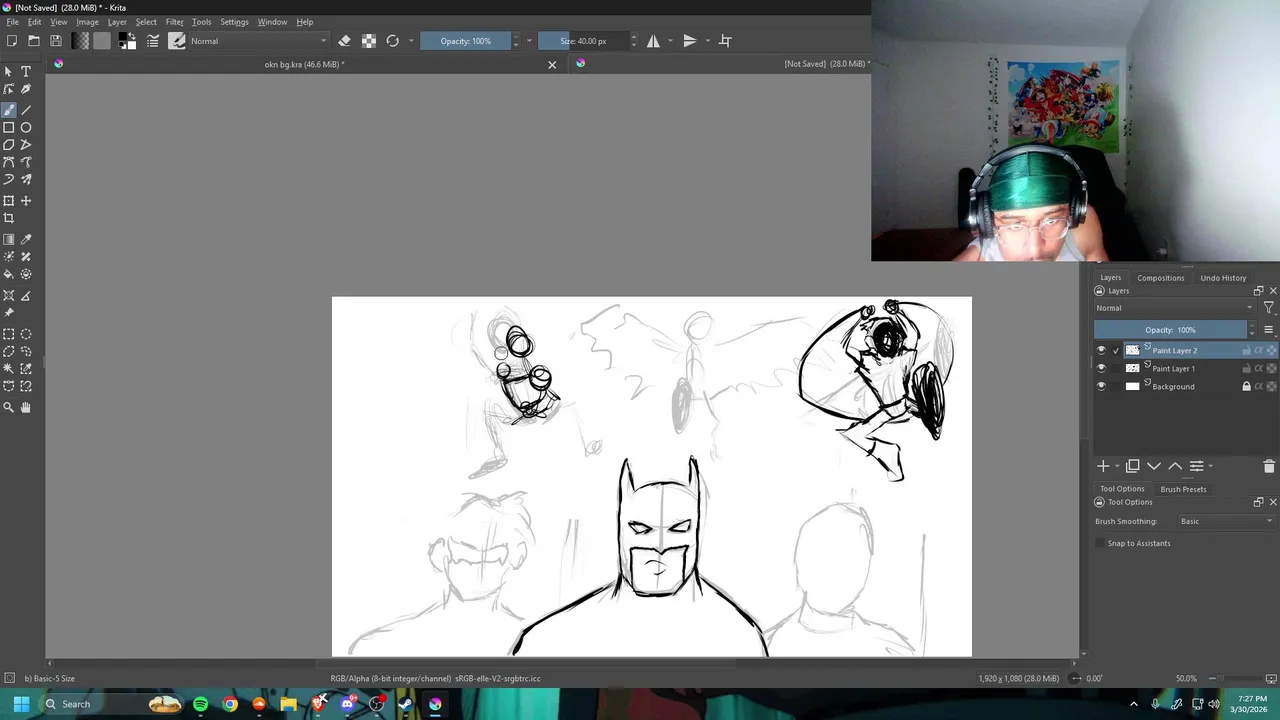Move layer up with chevron button

tap(1175, 466)
